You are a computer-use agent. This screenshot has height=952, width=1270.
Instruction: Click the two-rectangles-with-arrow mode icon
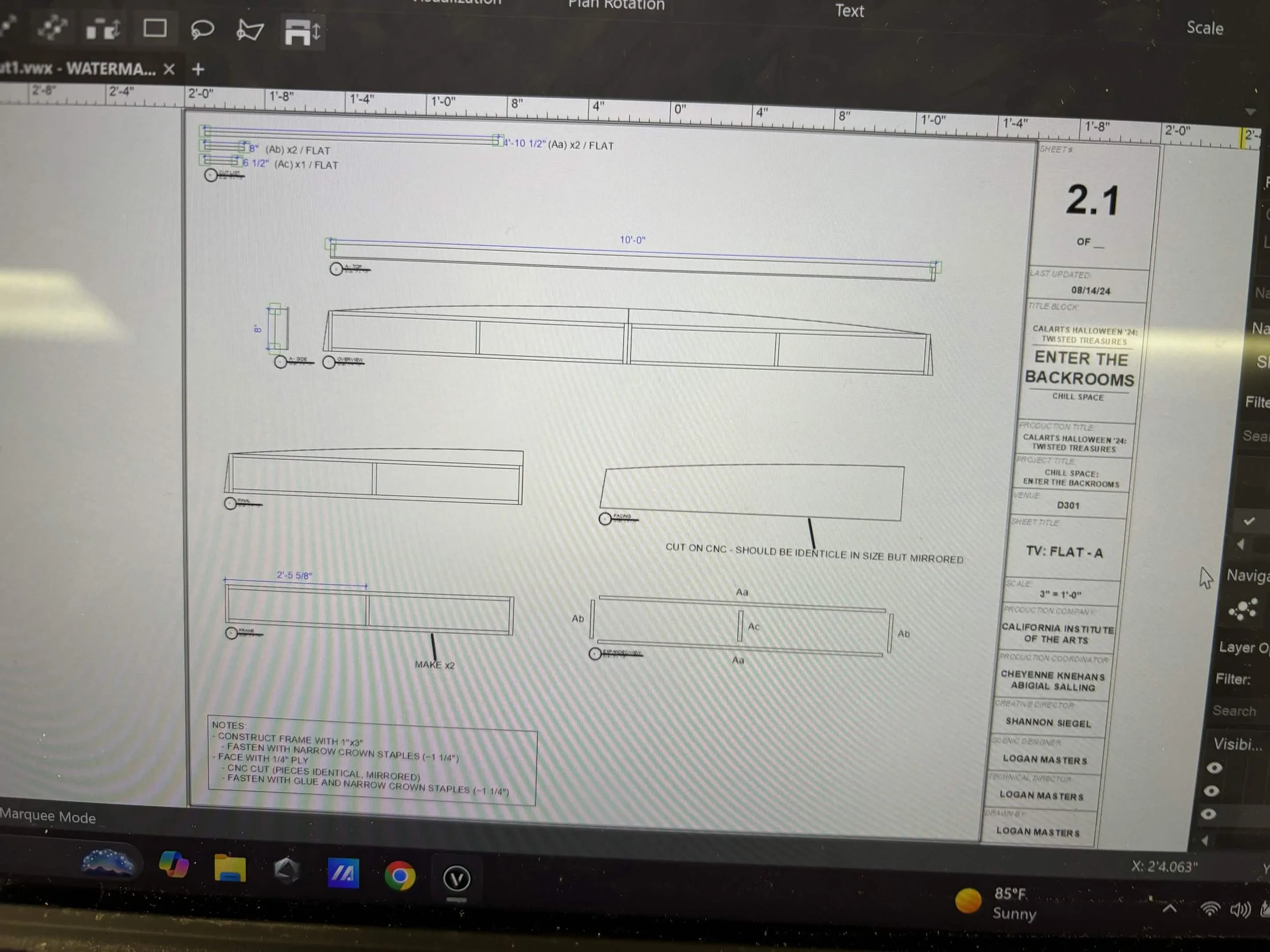tap(103, 29)
